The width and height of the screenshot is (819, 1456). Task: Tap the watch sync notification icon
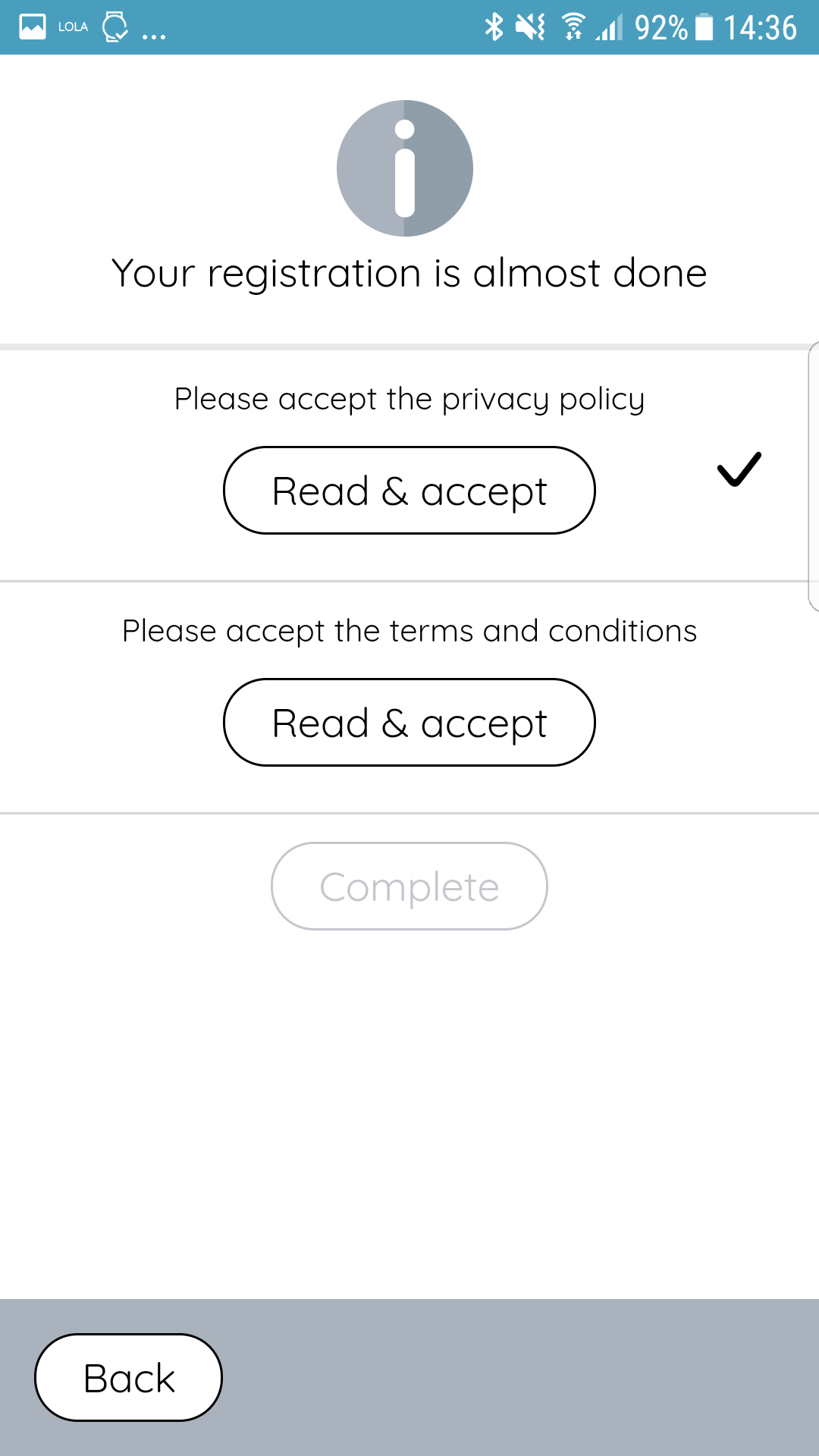point(115,27)
